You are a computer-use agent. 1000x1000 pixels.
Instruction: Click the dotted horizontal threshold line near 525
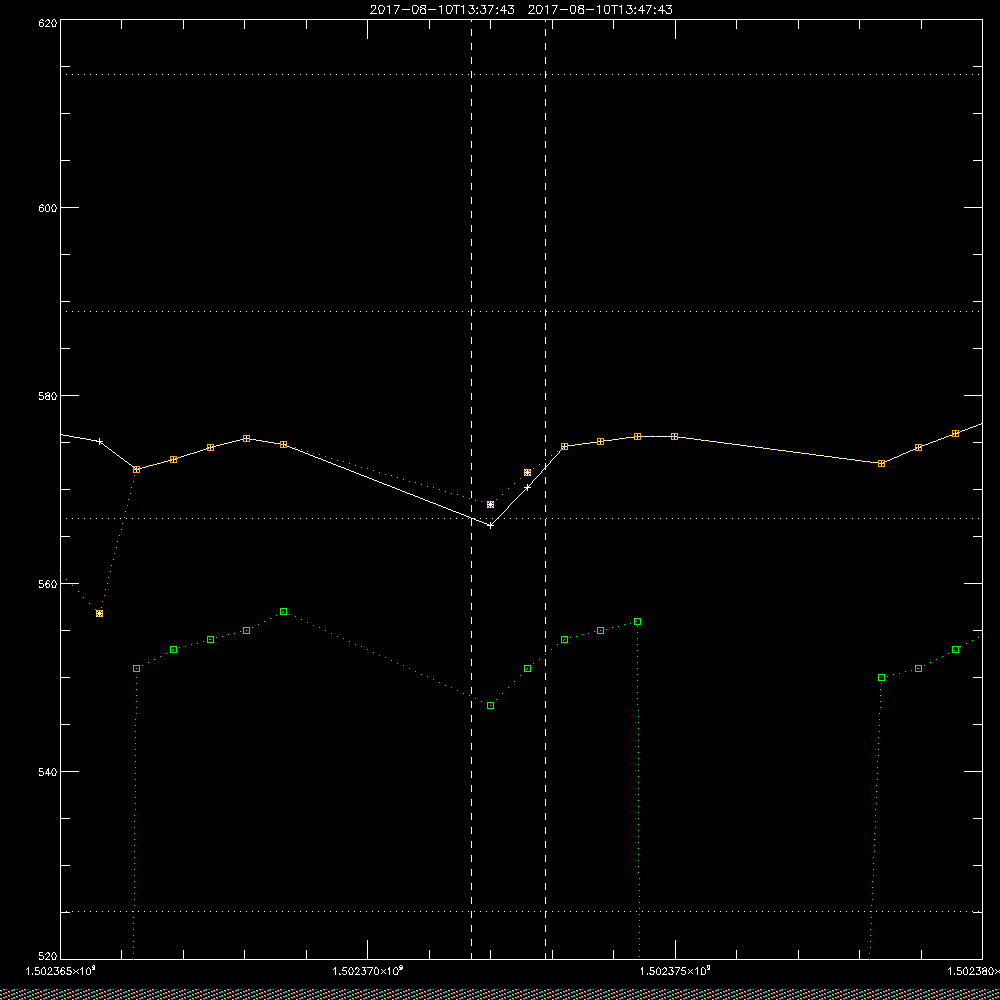[x=521, y=911]
